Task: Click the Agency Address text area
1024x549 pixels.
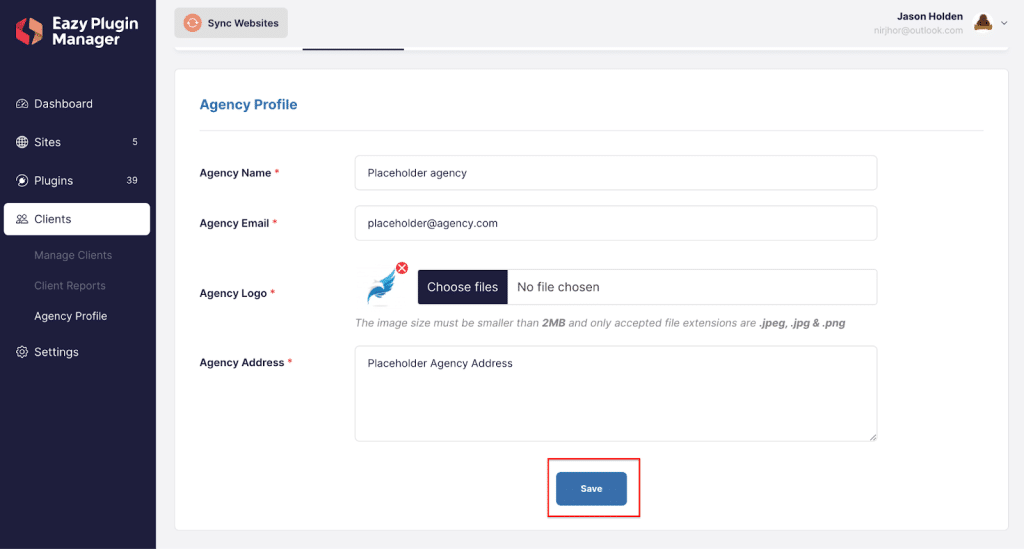Action: coord(616,394)
